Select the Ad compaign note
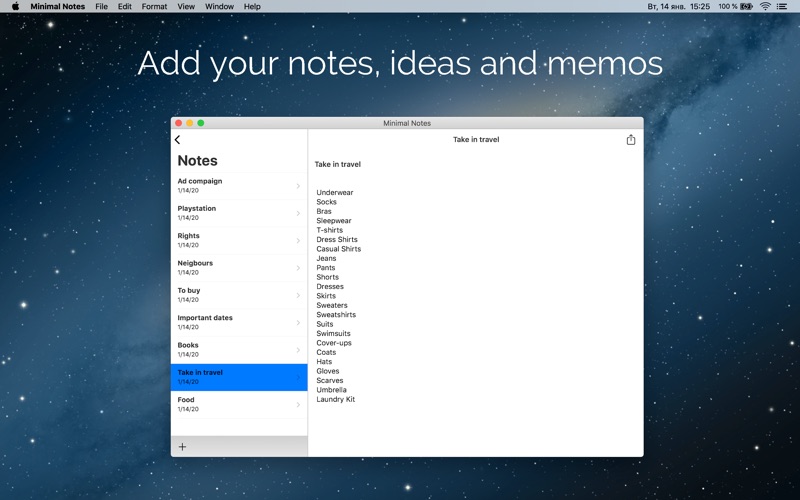The width and height of the screenshot is (800, 500). (239, 186)
